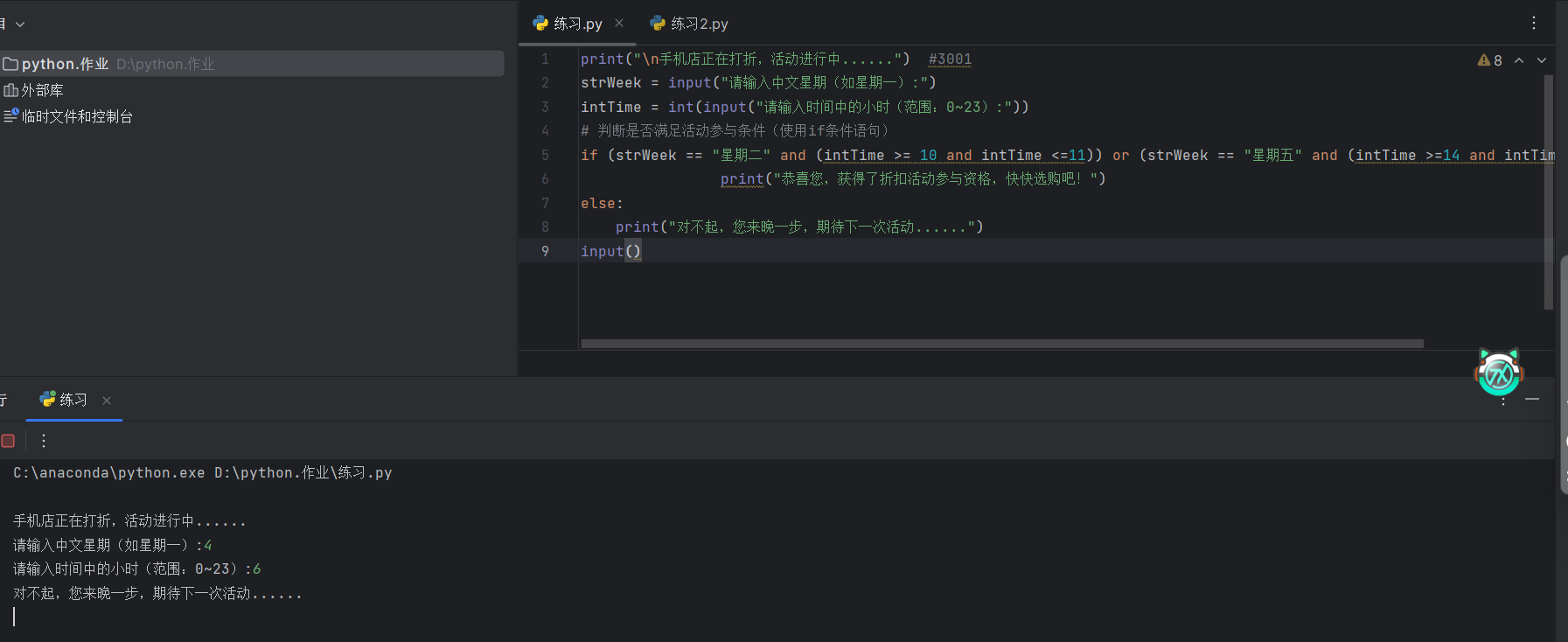
Task: Click line number 9 in the gutter
Action: click(x=545, y=252)
